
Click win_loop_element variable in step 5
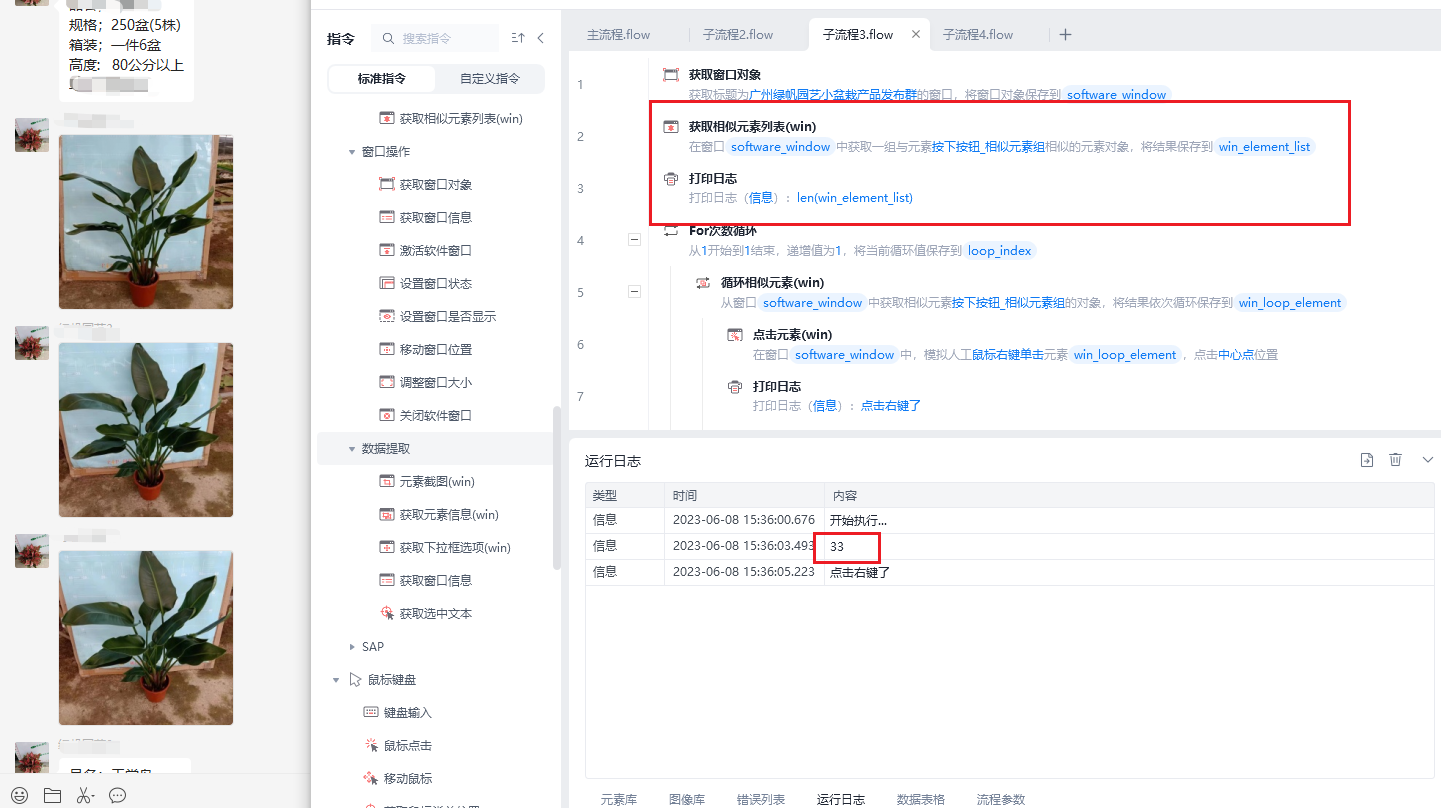(x=1290, y=303)
